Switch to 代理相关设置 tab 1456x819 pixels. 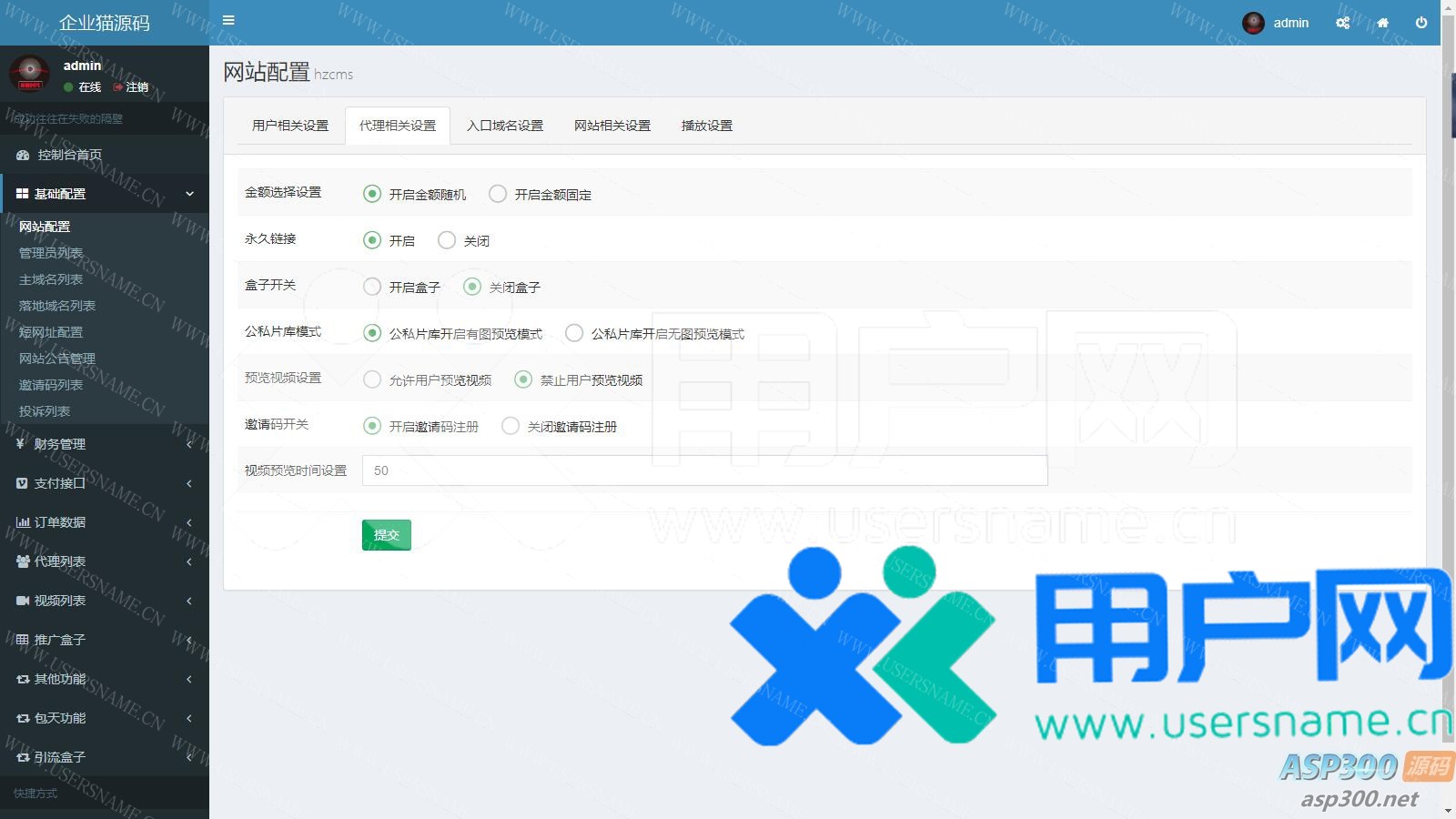[398, 126]
